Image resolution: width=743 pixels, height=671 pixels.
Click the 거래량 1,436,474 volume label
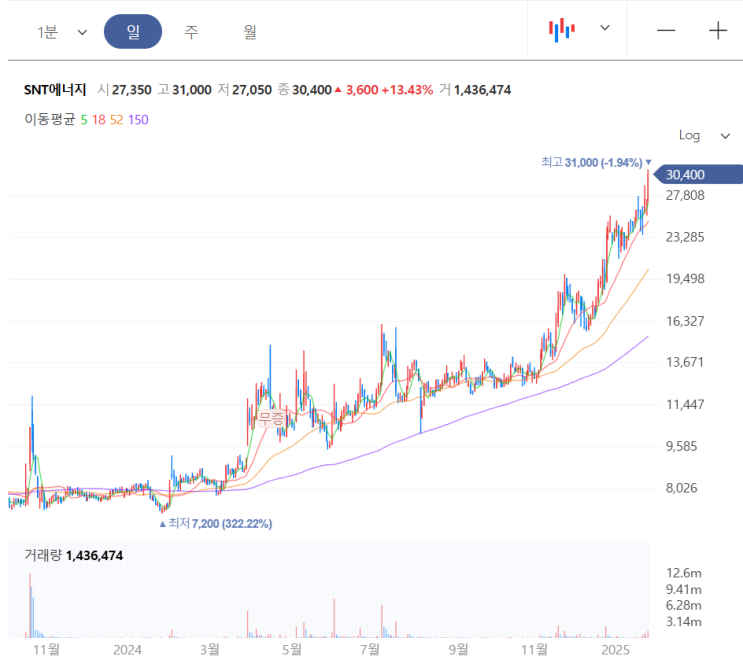[73, 555]
